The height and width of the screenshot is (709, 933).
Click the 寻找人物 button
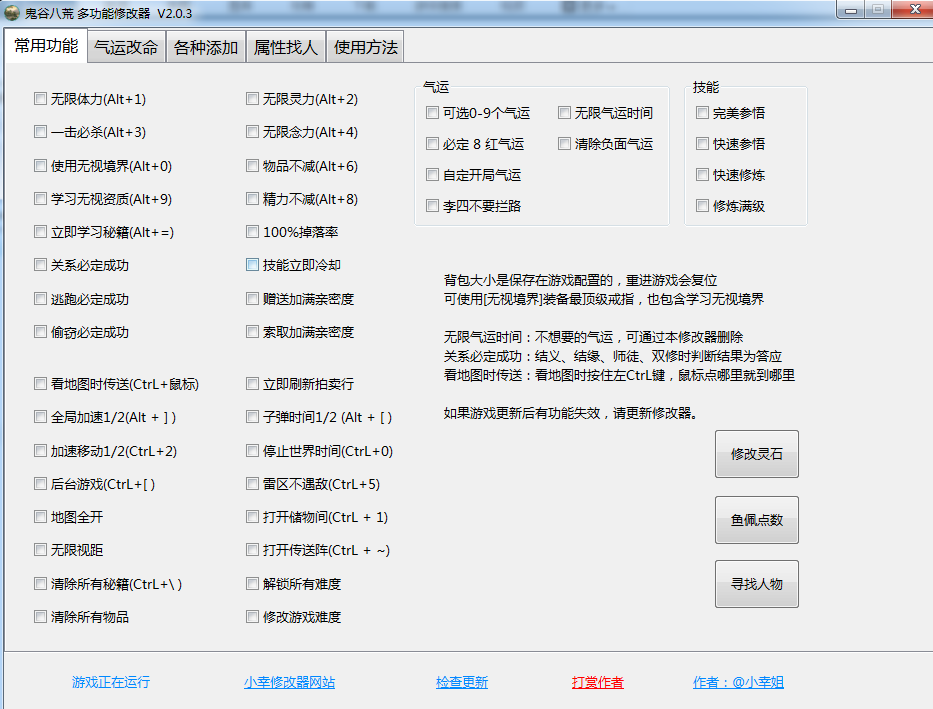[757, 584]
